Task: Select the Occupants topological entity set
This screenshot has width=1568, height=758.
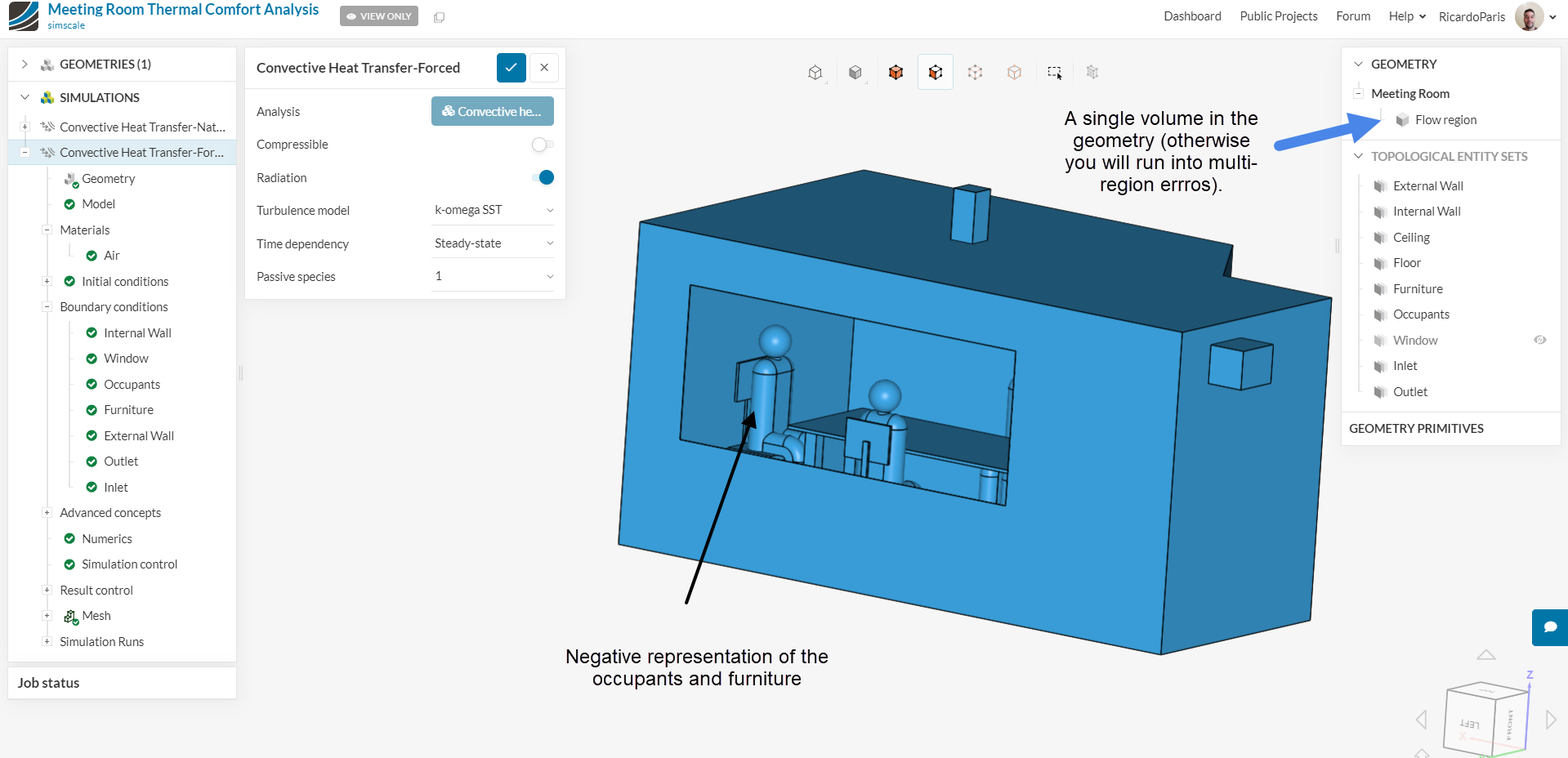Action: tap(1421, 314)
